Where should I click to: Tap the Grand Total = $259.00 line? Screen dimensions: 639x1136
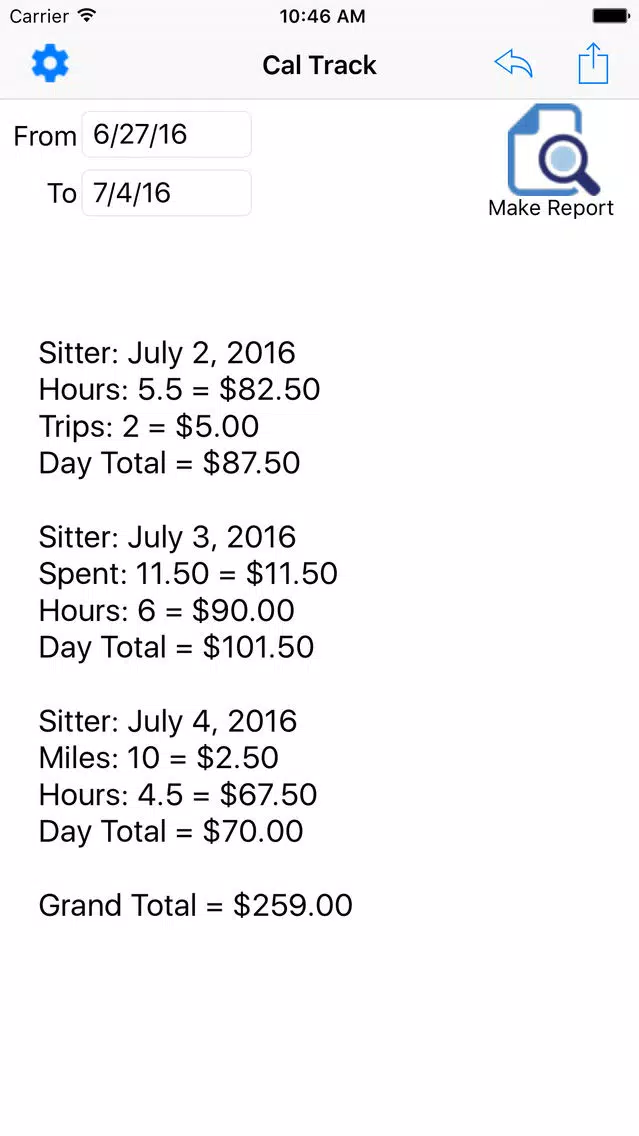click(196, 906)
